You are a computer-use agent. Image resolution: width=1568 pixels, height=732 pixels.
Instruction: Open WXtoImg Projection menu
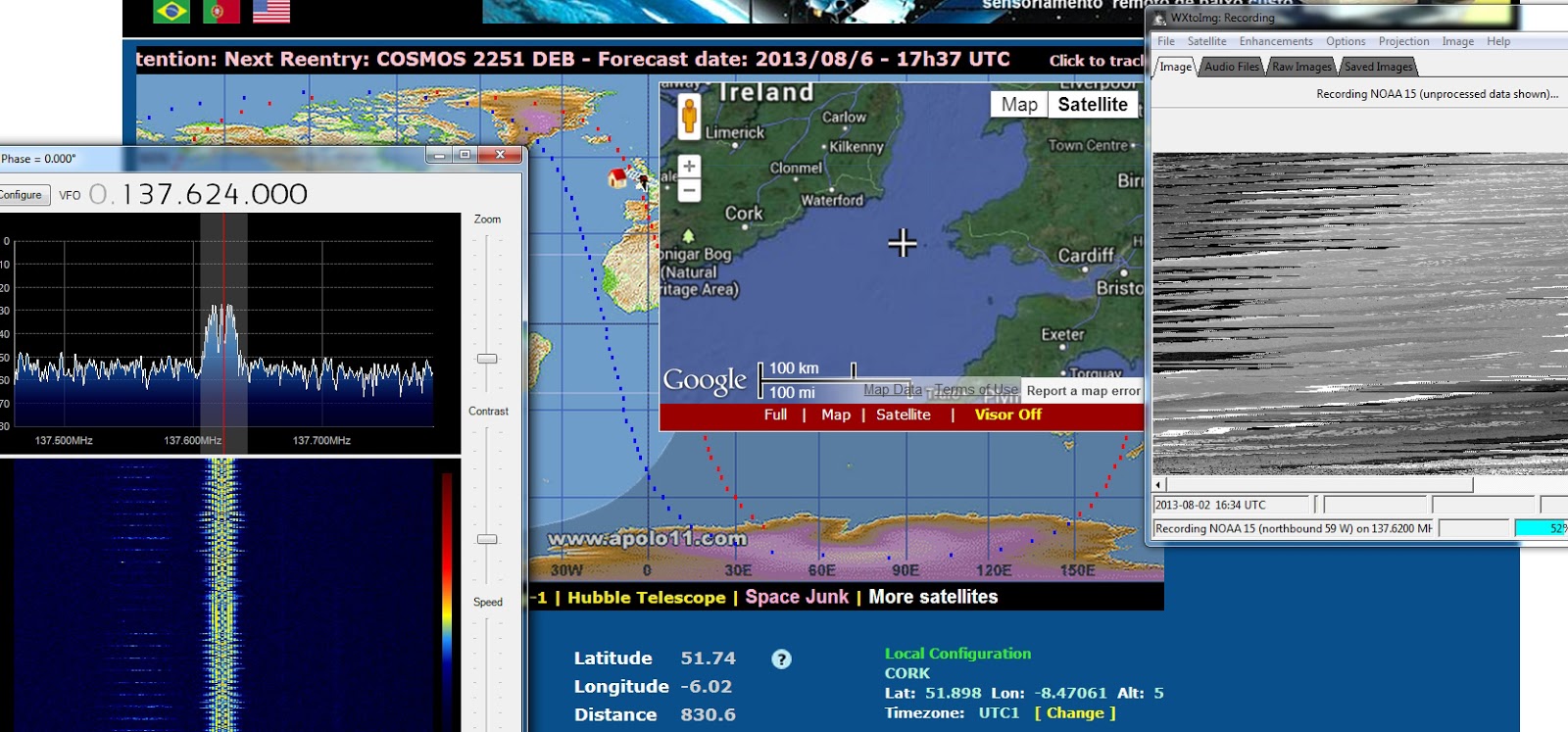click(1403, 41)
